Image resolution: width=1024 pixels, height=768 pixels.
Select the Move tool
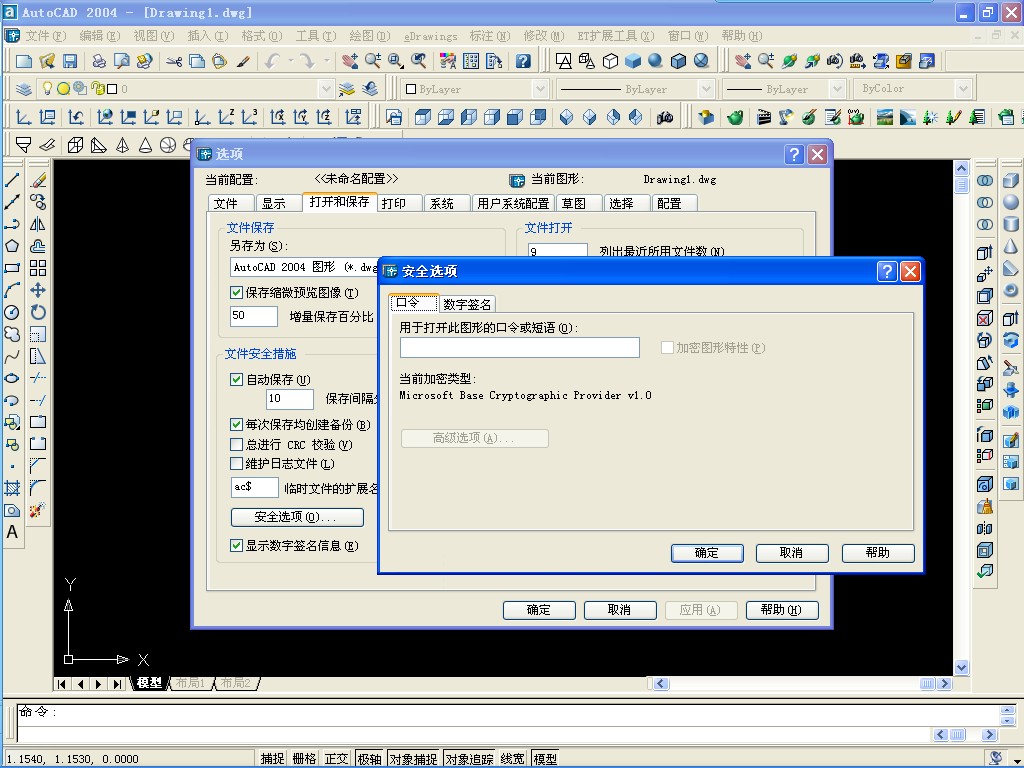coord(38,290)
